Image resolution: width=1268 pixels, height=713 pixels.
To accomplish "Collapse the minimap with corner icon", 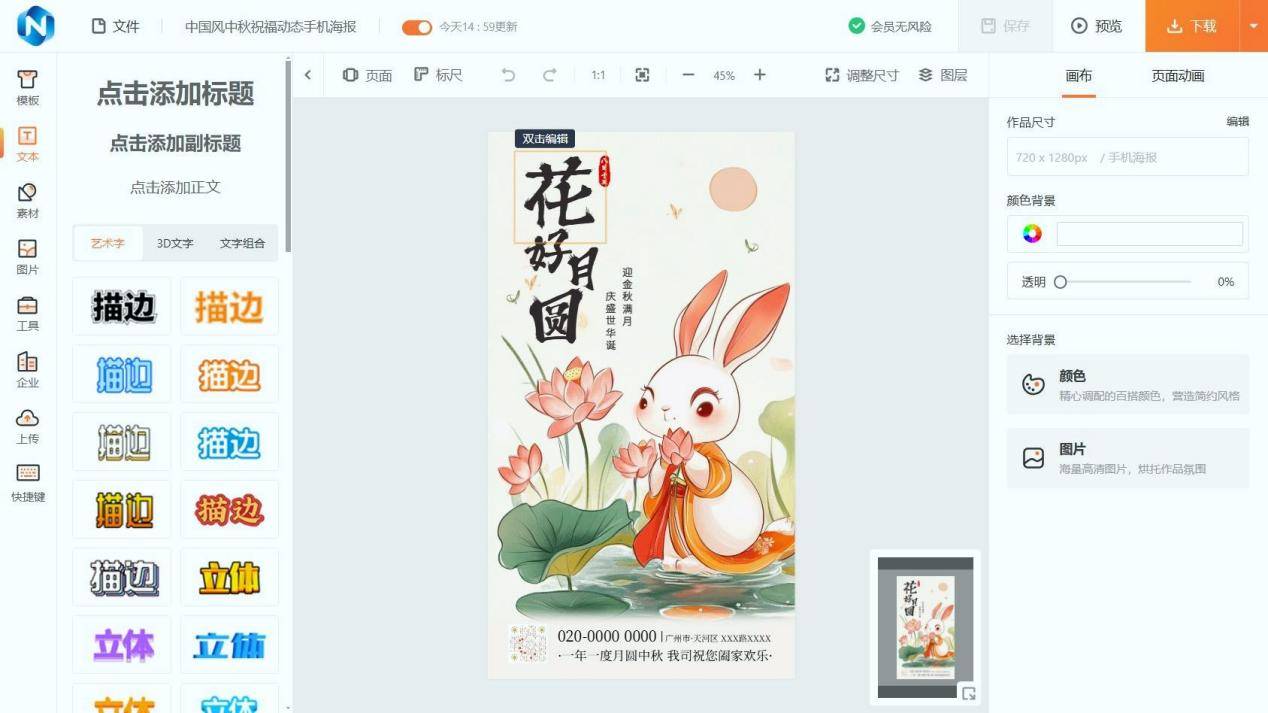I will pyautogui.click(x=968, y=693).
